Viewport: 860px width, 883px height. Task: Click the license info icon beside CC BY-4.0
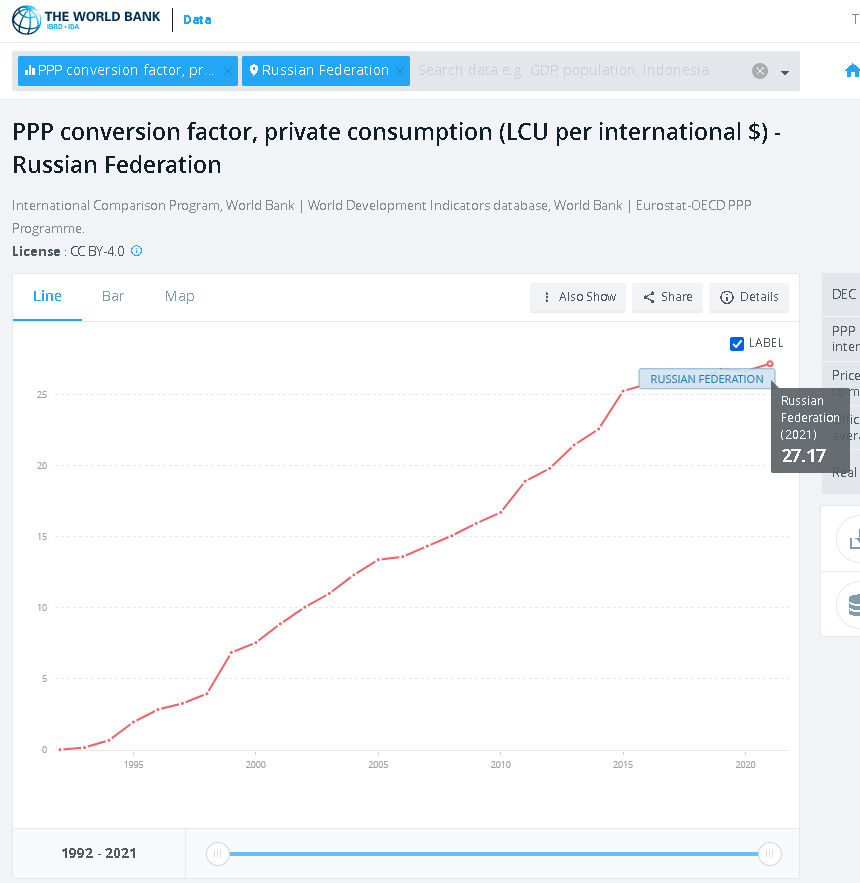[x=137, y=251]
